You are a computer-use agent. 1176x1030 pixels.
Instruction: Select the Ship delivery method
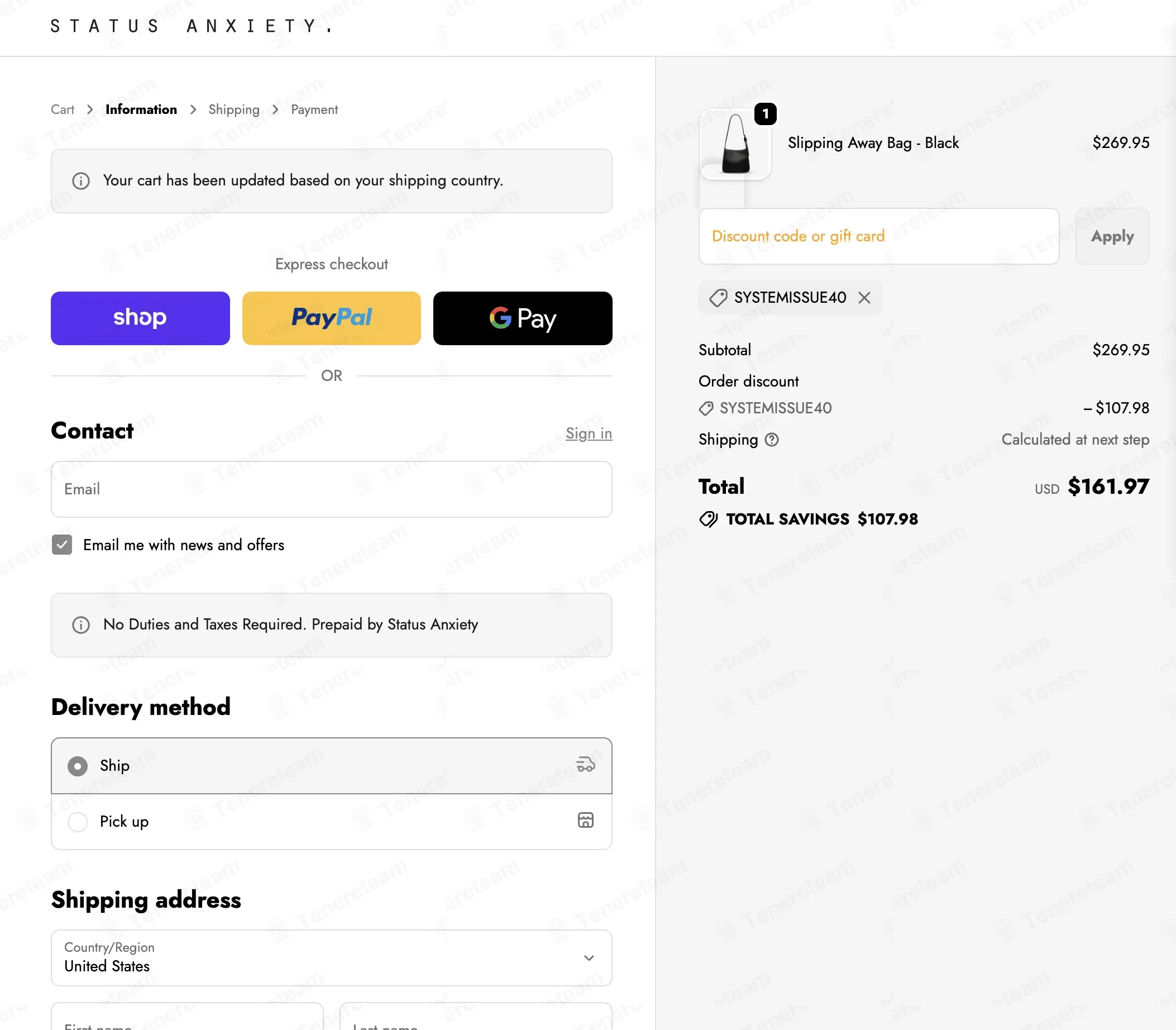coord(332,766)
